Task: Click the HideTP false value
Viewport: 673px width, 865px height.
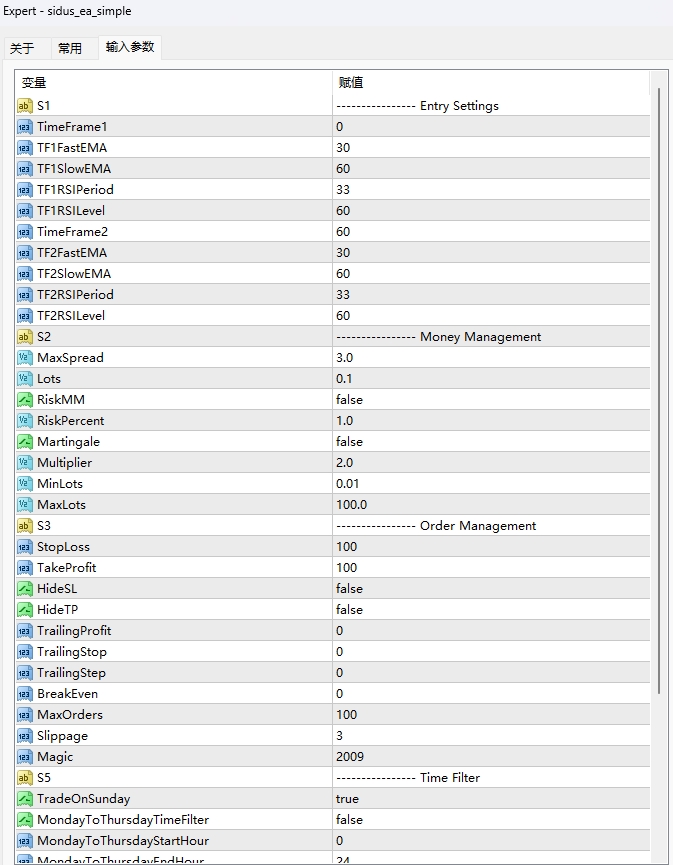Action: 349,610
